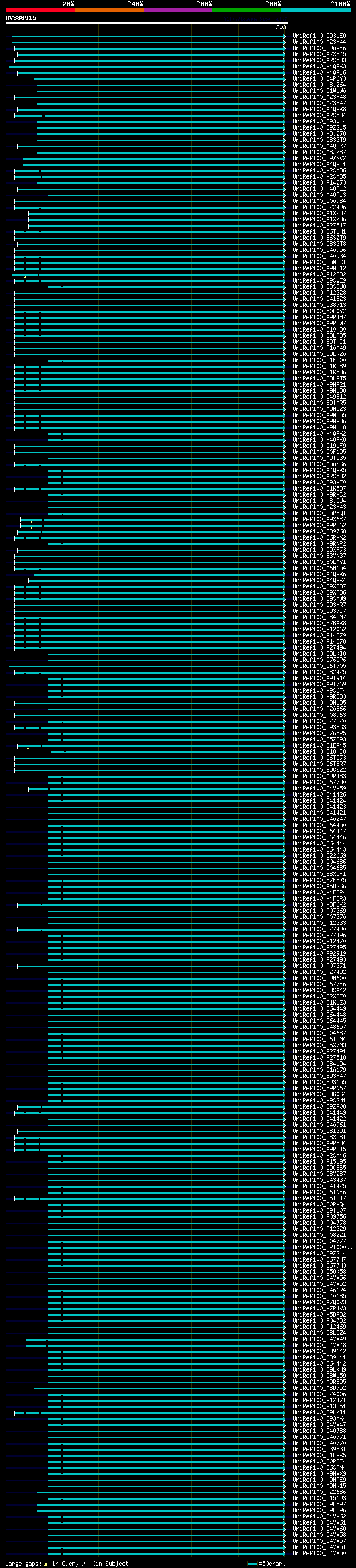This screenshot has height=1568, width=356.
Task: Select the UniRef100_B6T1H1 label
Action: click(x=319, y=232)
